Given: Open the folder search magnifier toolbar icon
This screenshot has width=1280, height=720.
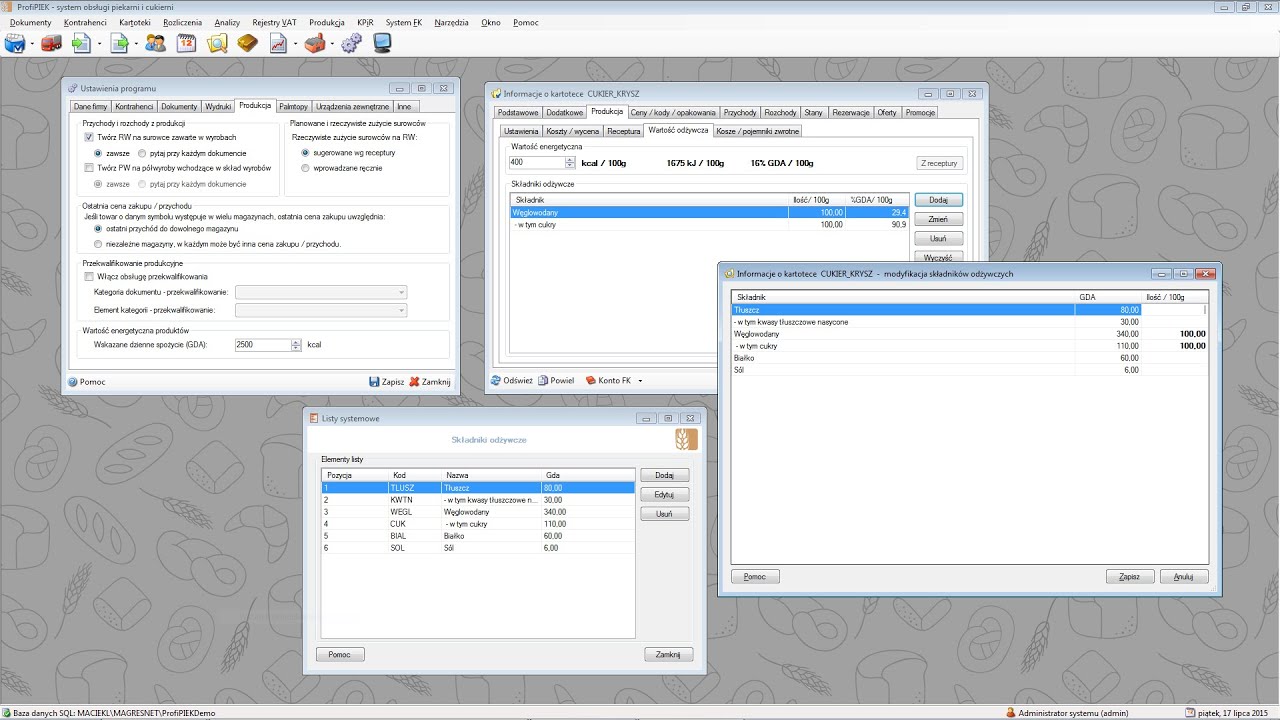Looking at the screenshot, I should (x=217, y=43).
